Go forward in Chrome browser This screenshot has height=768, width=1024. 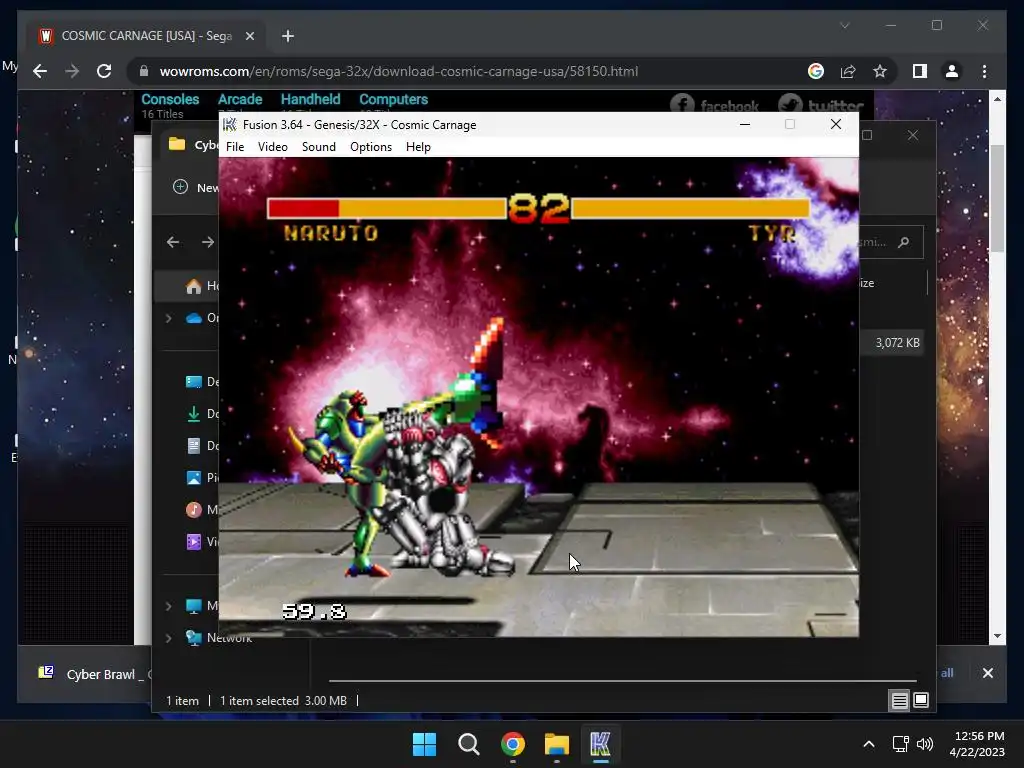(x=72, y=71)
